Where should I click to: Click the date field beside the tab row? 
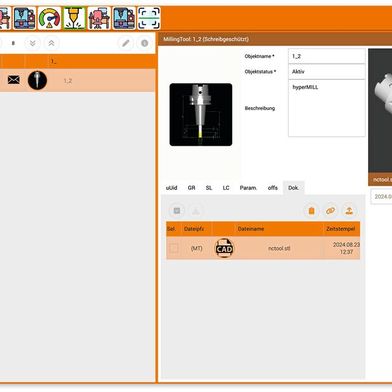point(382,197)
